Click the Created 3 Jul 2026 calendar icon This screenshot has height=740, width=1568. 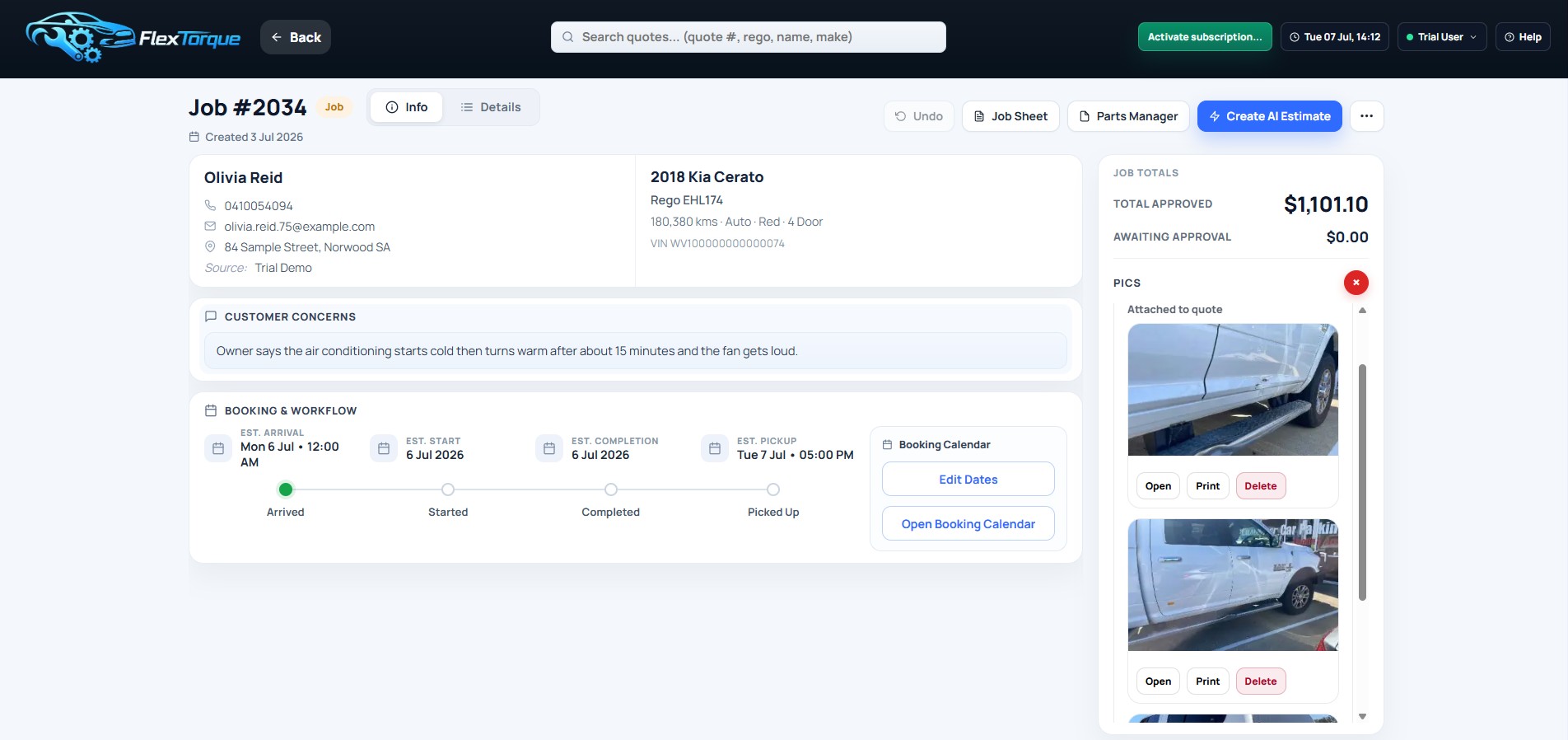pos(194,137)
